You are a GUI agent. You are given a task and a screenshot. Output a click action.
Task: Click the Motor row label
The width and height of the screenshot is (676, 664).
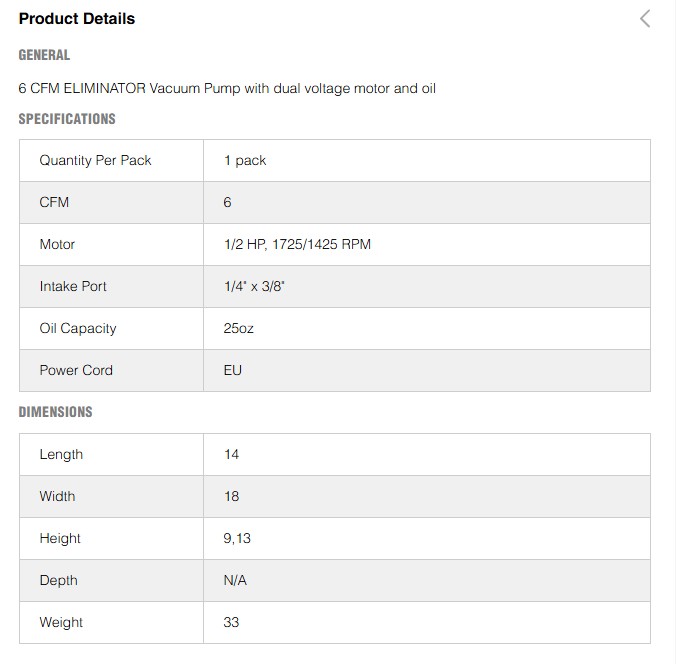tap(57, 244)
